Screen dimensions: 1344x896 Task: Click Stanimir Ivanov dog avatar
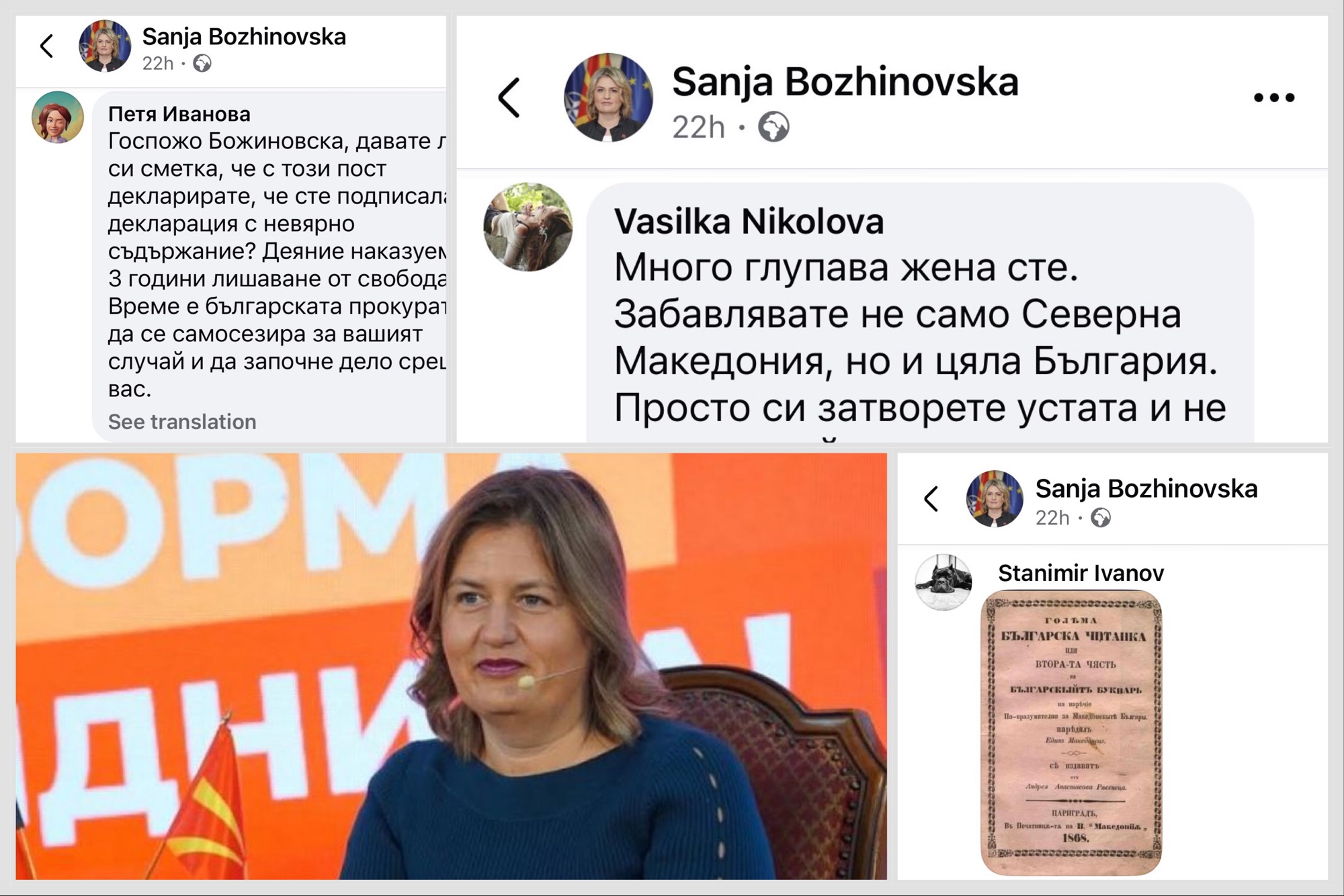coord(943,582)
